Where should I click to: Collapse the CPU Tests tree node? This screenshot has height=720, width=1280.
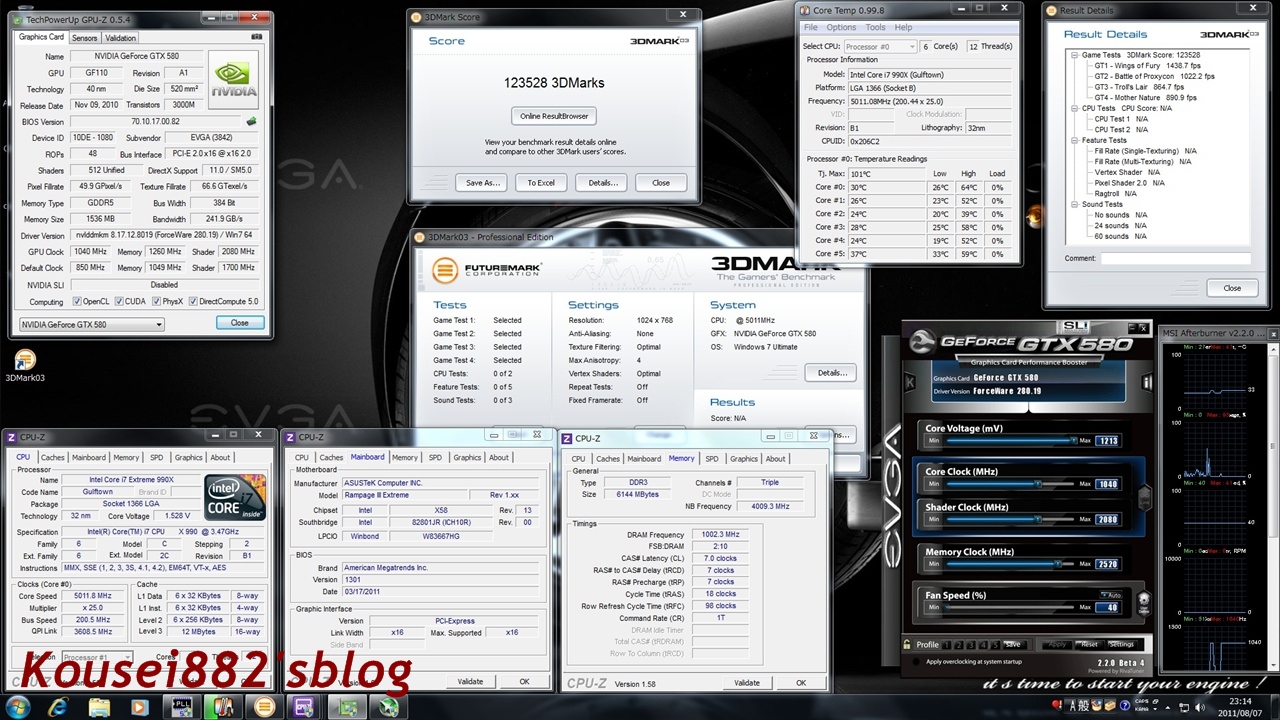[x=1073, y=108]
